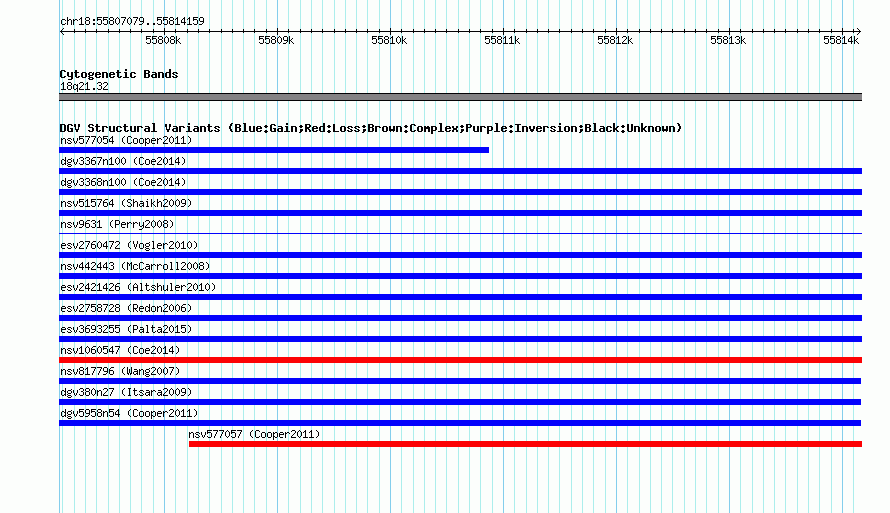This screenshot has width=890, height=513.
Task: Select the red nsv577057 loss bar
Action: 525,444
